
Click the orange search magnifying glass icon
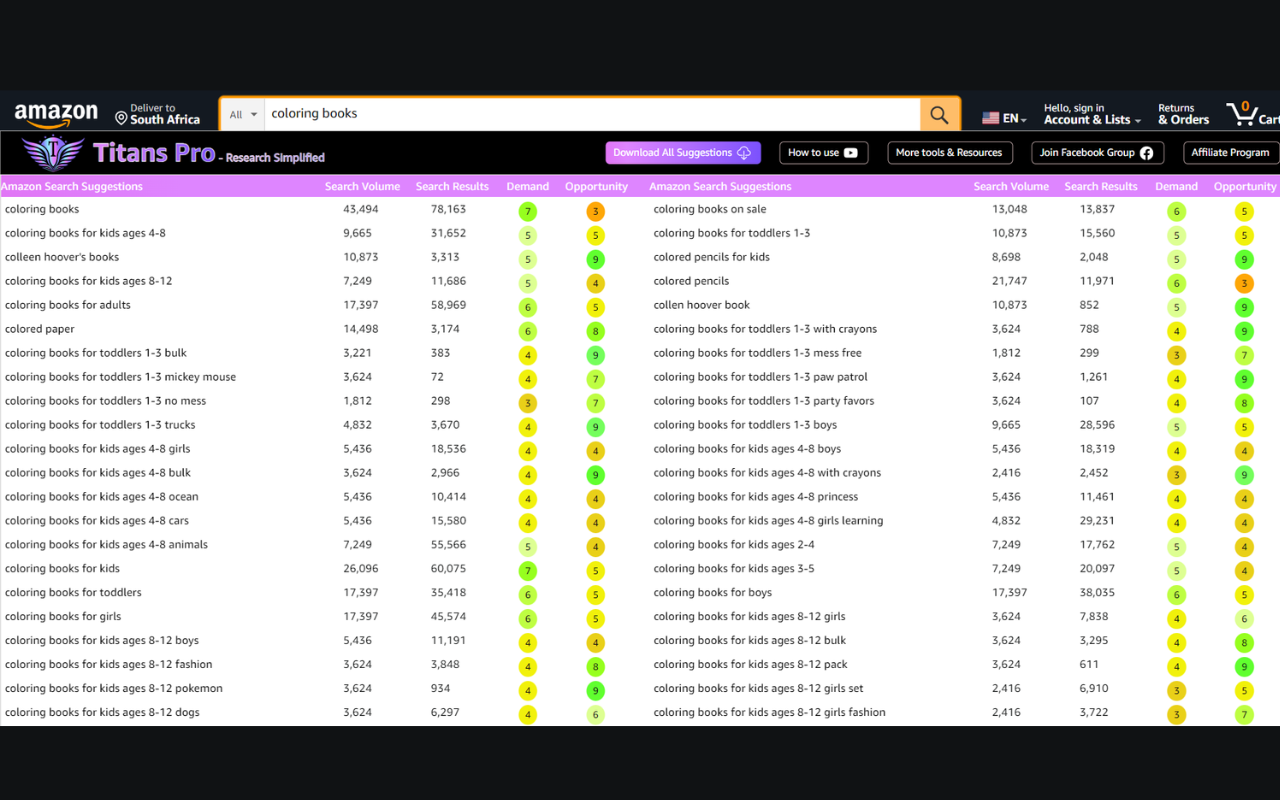938,114
